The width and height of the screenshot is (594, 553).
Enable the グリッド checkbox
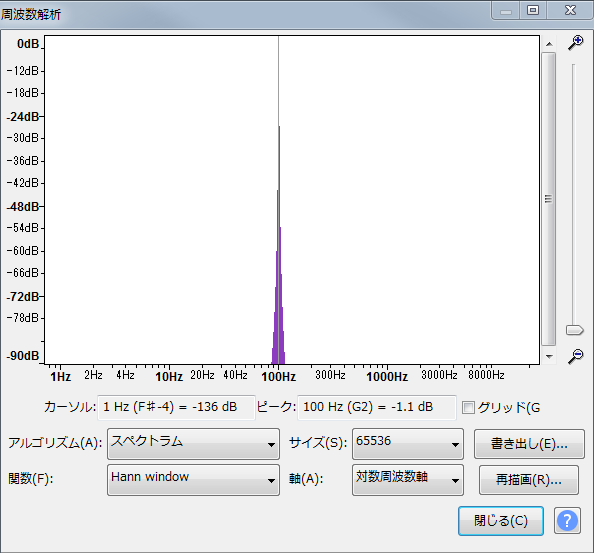(x=468, y=408)
